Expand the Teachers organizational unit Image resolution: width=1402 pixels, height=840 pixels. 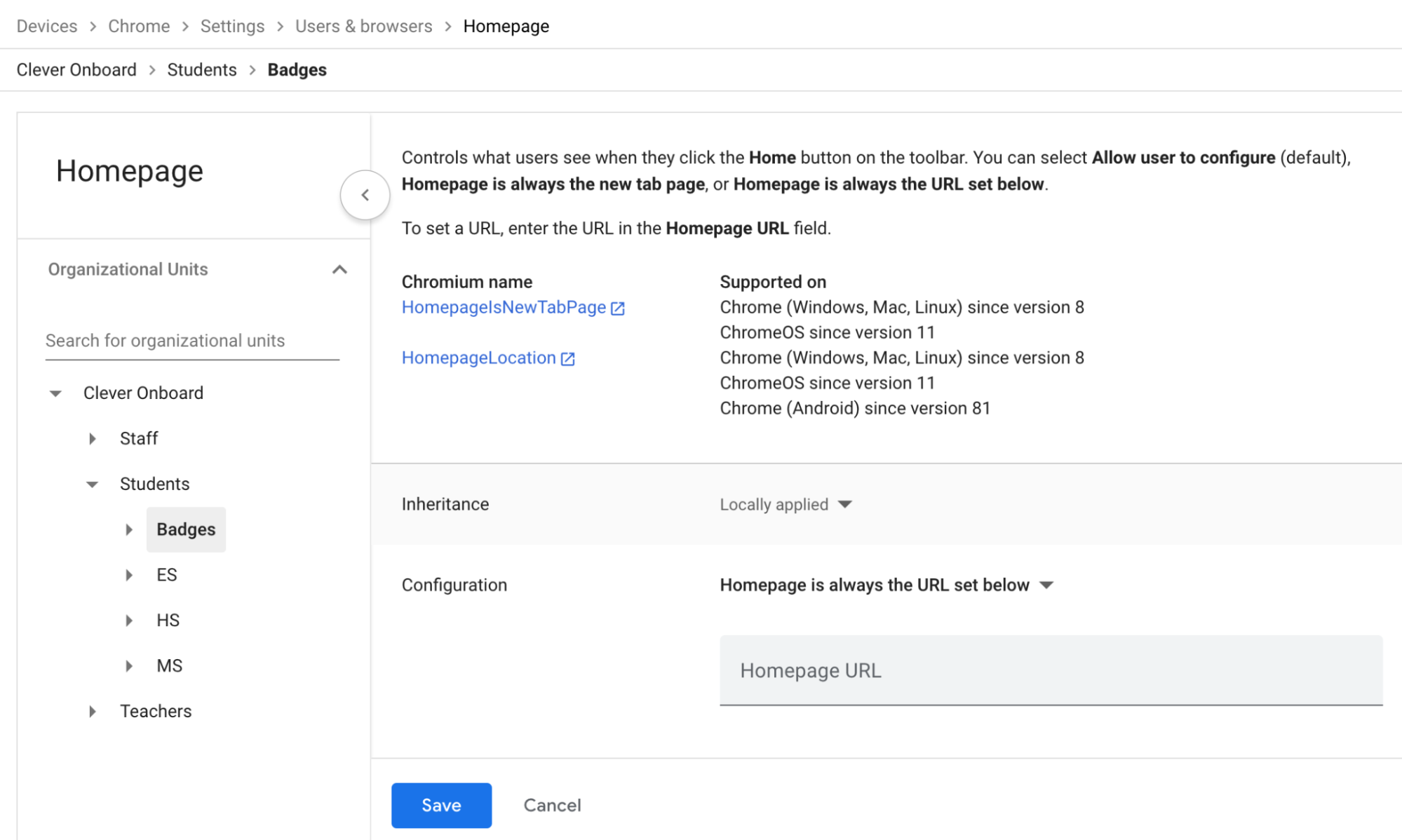(93, 711)
